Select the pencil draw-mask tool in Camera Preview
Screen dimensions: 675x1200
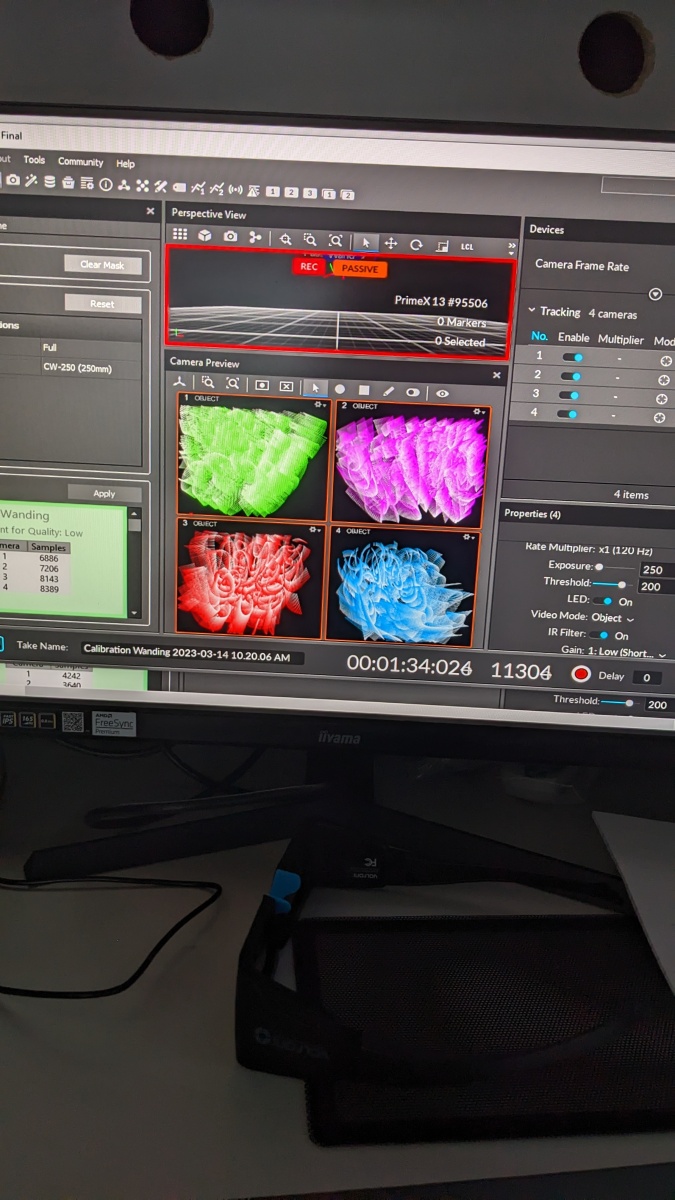click(x=388, y=390)
